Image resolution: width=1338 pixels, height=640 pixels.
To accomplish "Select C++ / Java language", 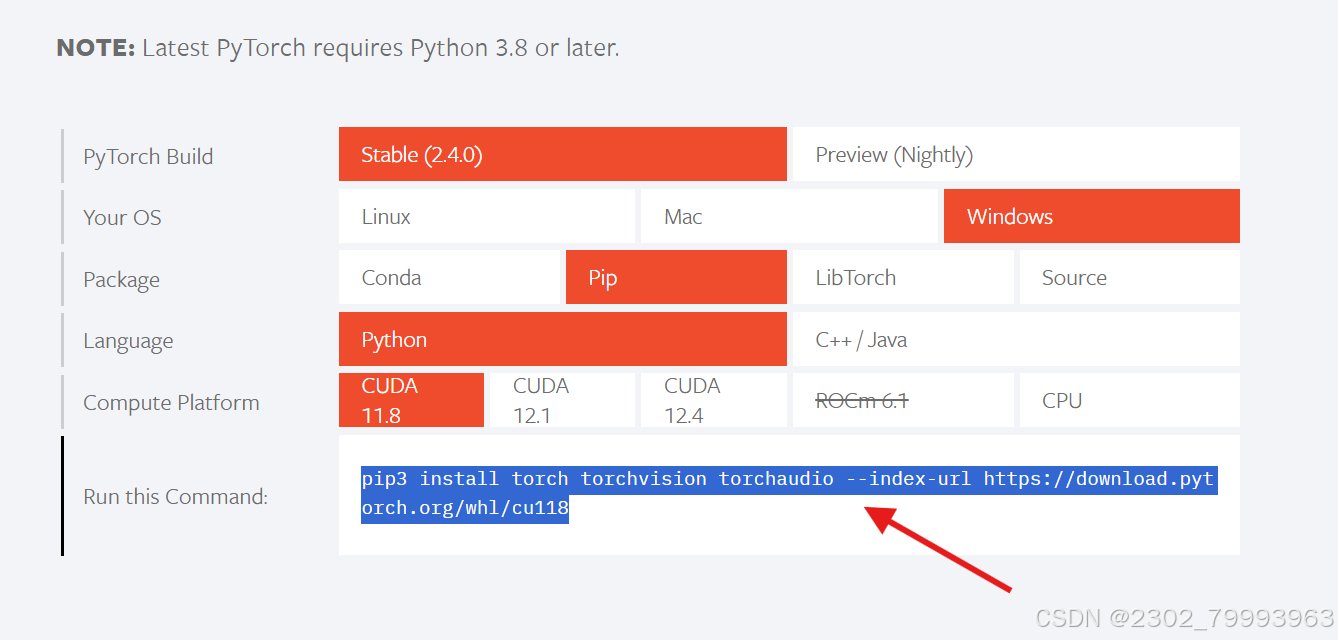I will [1016, 339].
